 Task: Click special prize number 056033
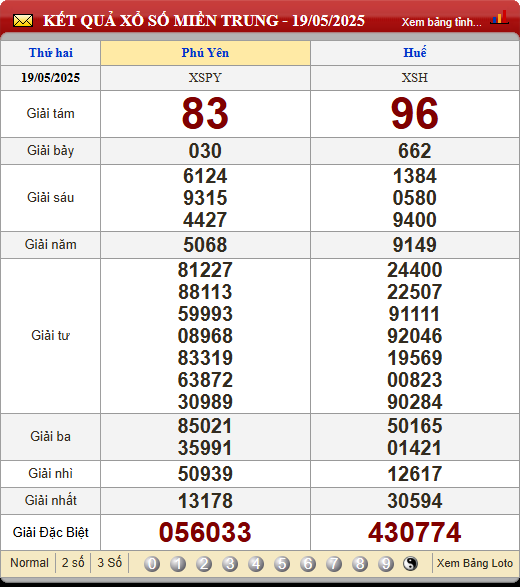coord(205,532)
